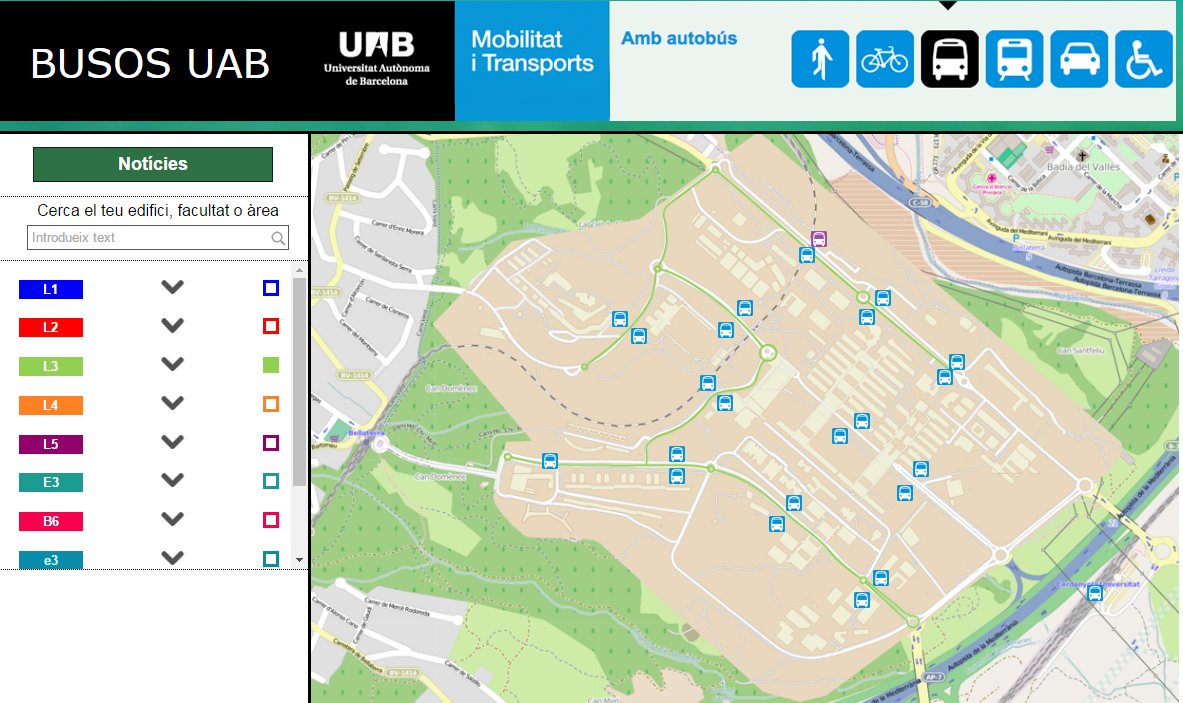Select the car transport icon
Image resolution: width=1183 pixels, height=703 pixels.
[x=1079, y=59]
